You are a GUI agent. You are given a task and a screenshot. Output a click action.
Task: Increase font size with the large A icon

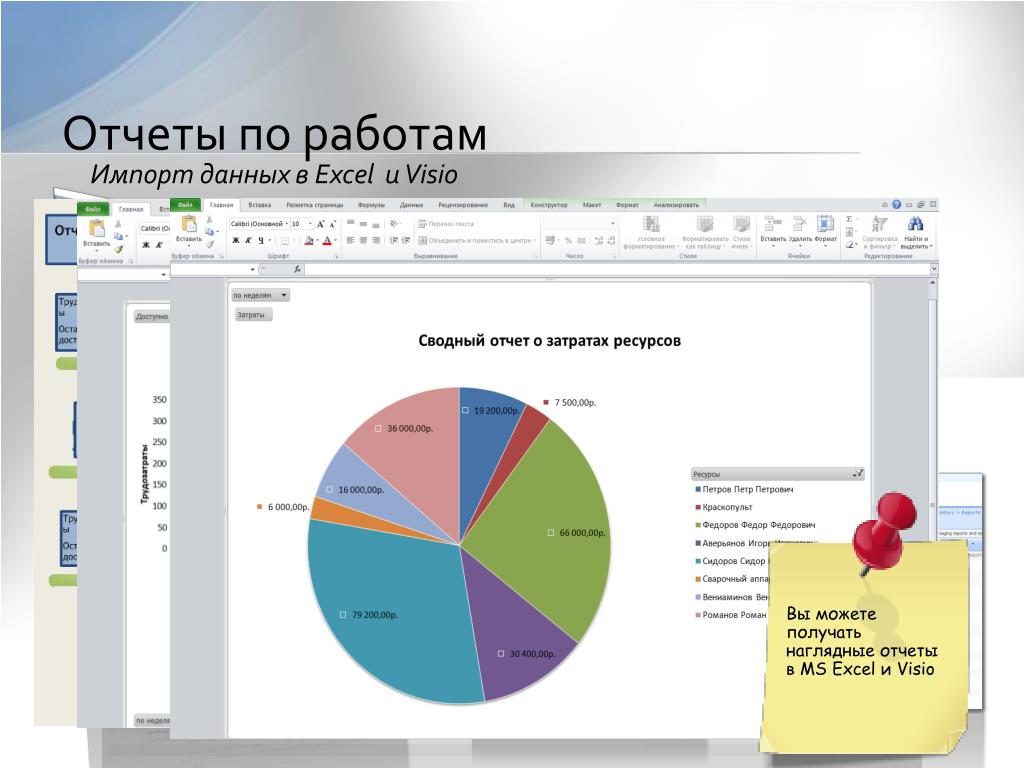pyautogui.click(x=320, y=224)
